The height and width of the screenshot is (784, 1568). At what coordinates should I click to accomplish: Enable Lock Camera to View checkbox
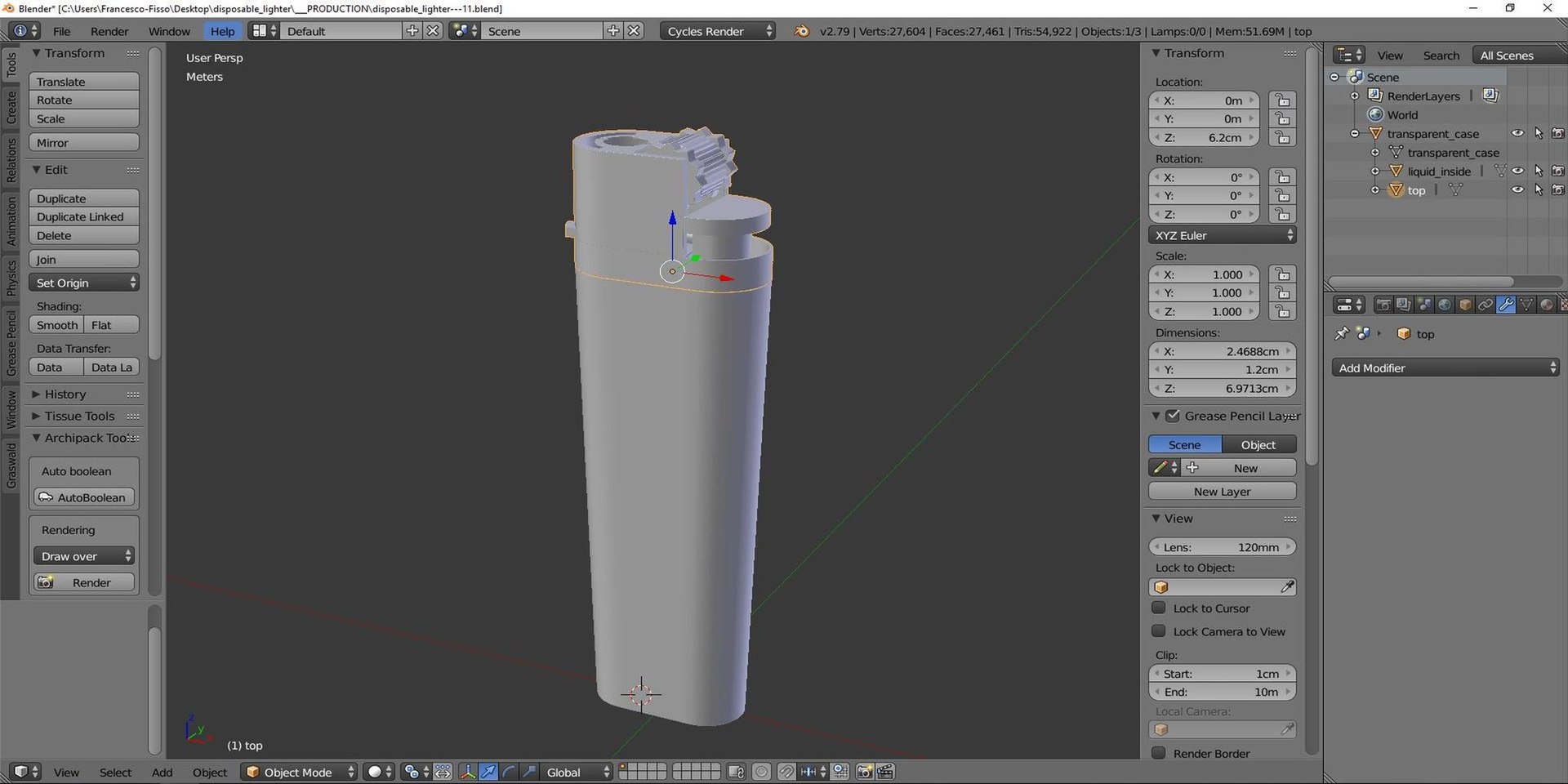[x=1158, y=630]
